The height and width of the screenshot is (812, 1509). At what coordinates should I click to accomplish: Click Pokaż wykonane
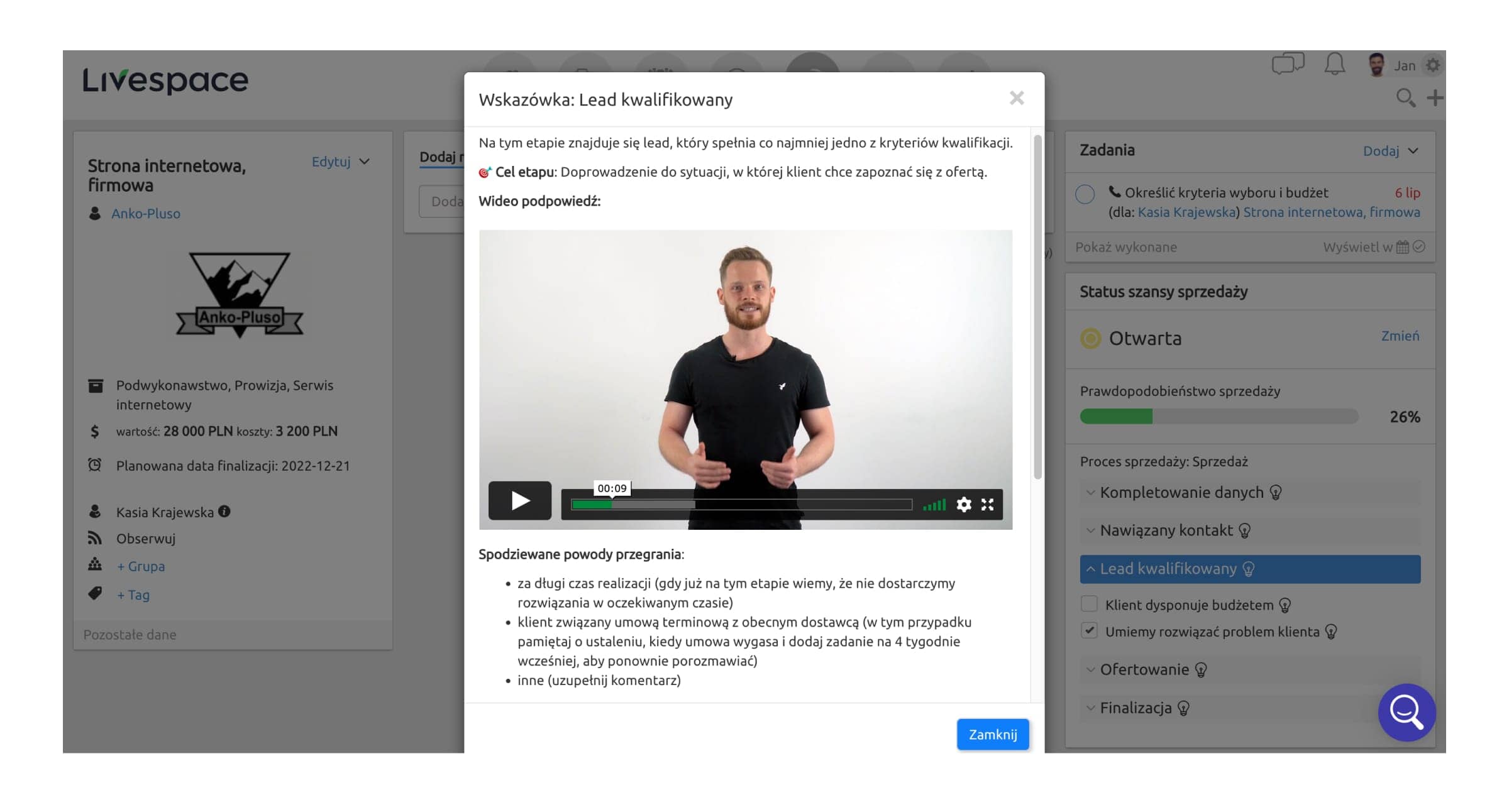click(x=1125, y=247)
